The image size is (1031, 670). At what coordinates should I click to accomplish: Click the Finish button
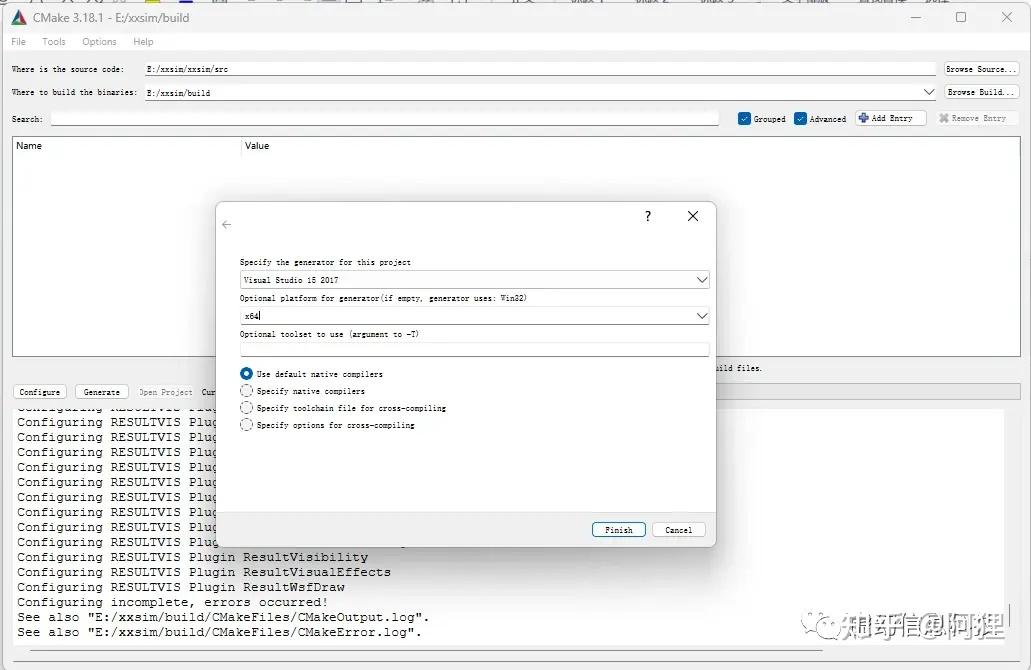(x=618, y=529)
